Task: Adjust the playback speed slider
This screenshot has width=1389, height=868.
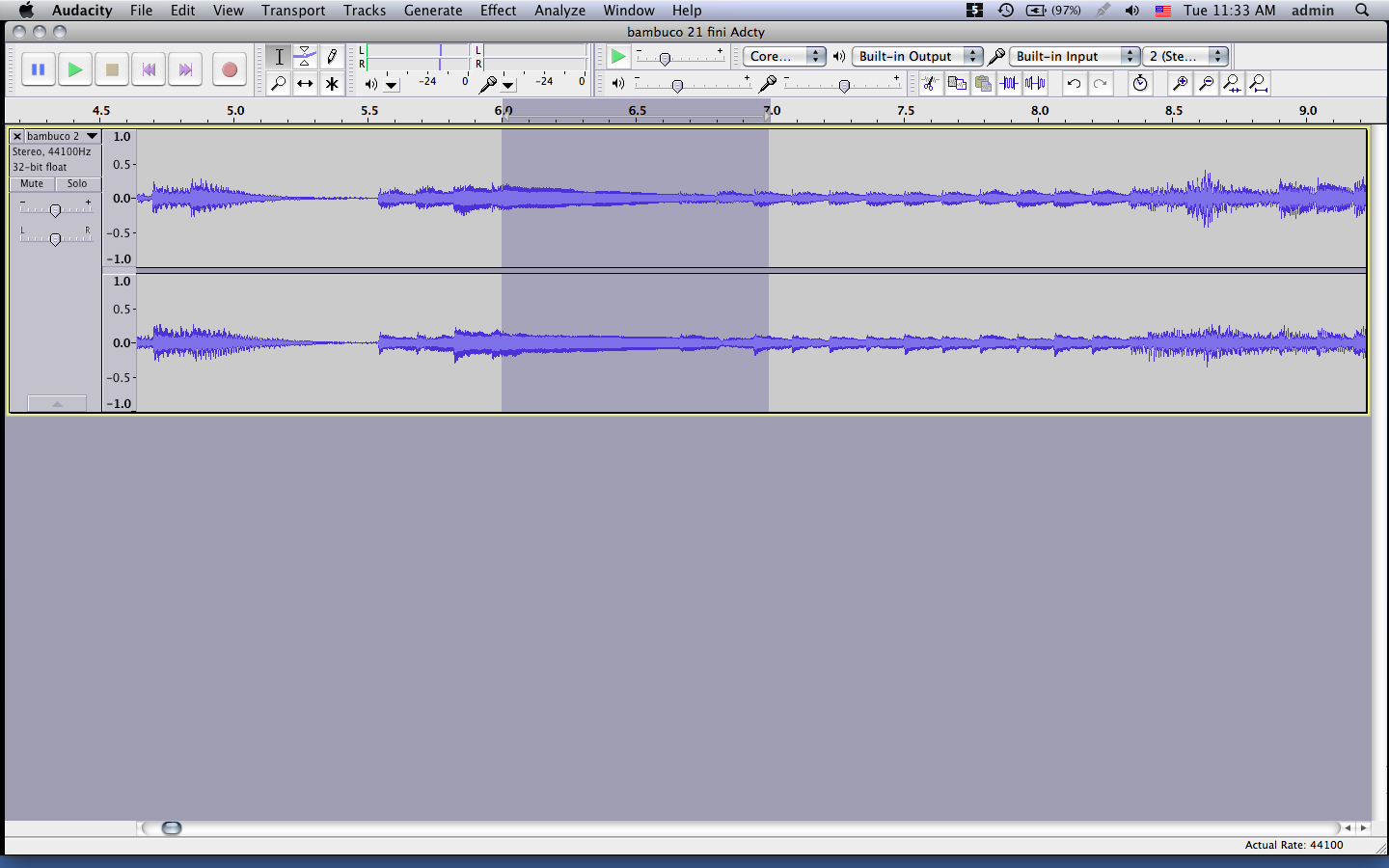Action: [x=665, y=59]
